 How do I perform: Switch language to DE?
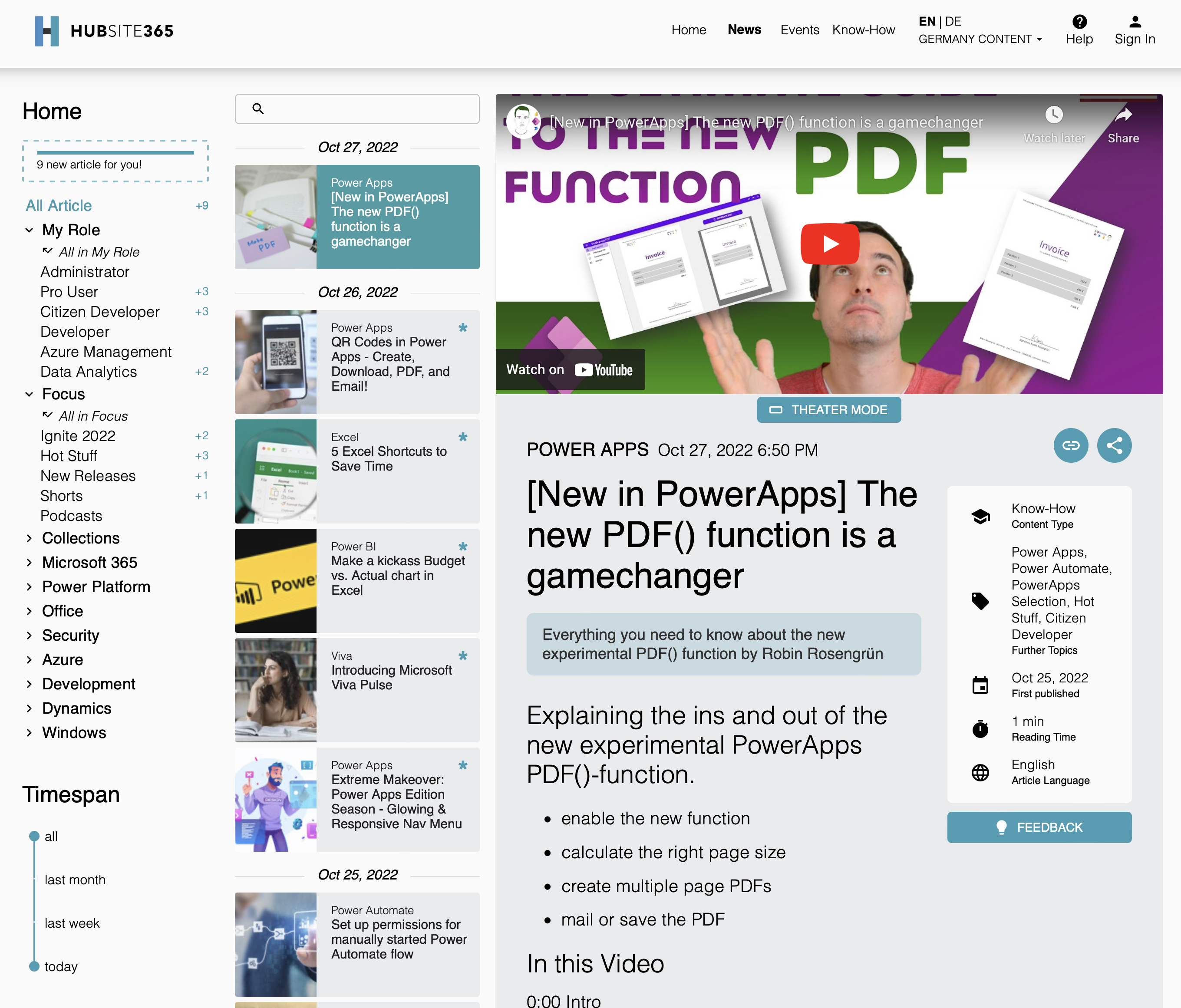(953, 22)
